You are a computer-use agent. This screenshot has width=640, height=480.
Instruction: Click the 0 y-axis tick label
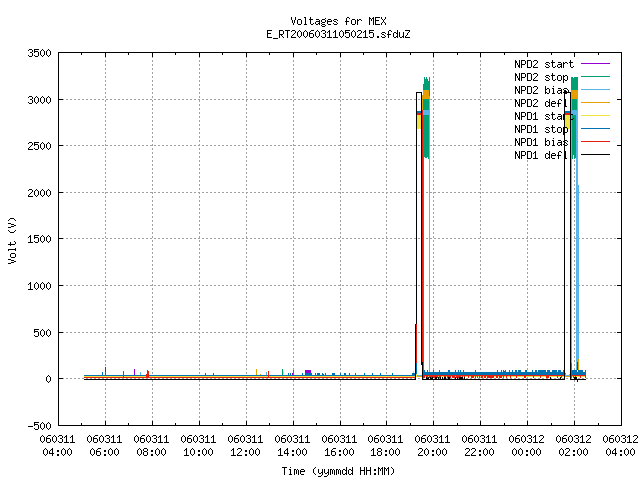[x=49, y=380]
